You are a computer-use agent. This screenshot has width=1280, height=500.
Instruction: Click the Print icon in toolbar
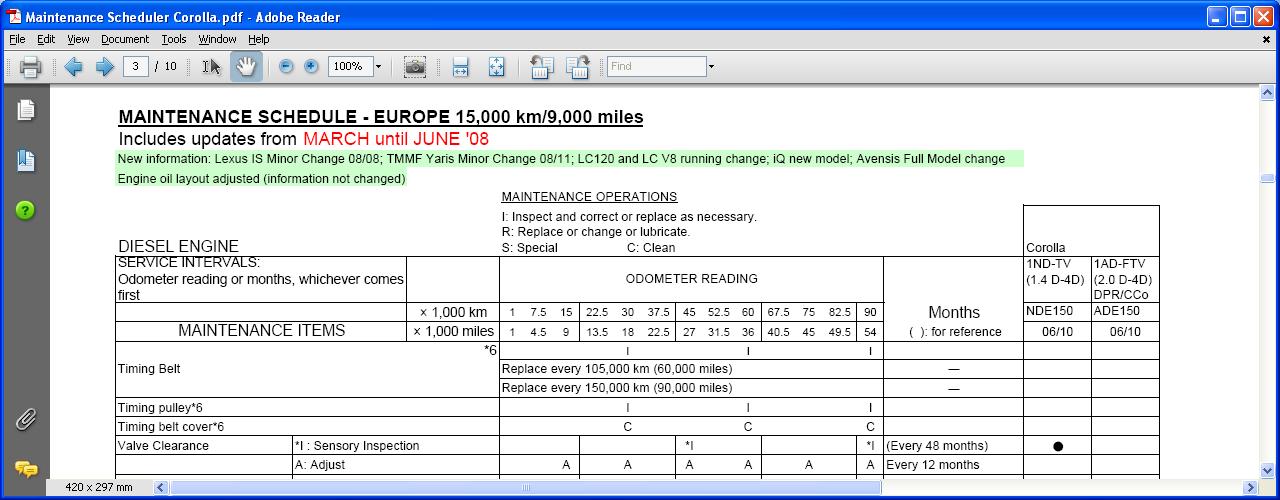(30, 67)
